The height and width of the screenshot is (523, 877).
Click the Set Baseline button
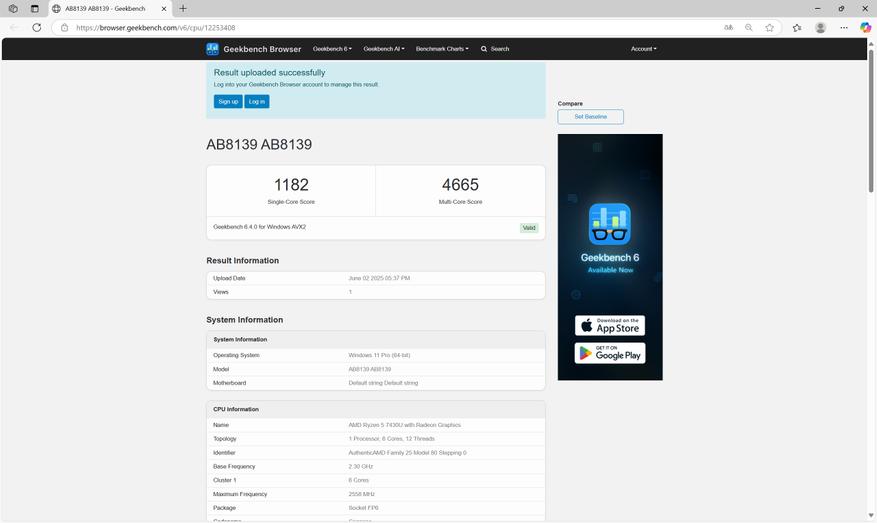(x=591, y=117)
